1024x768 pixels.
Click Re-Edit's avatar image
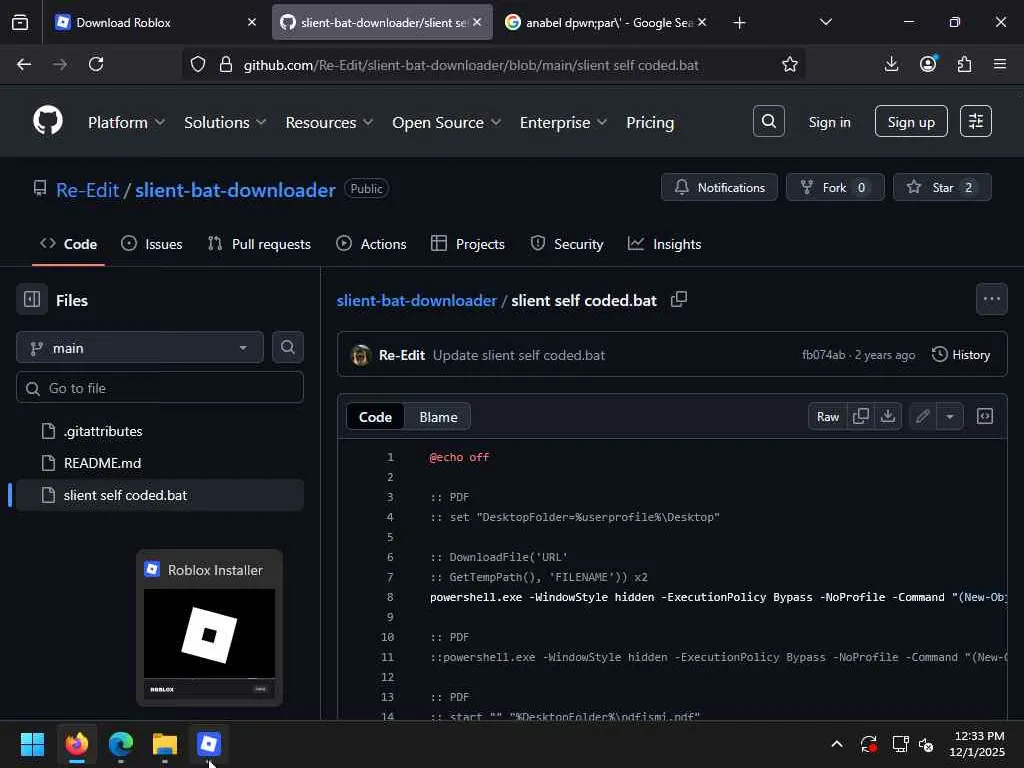coord(360,355)
